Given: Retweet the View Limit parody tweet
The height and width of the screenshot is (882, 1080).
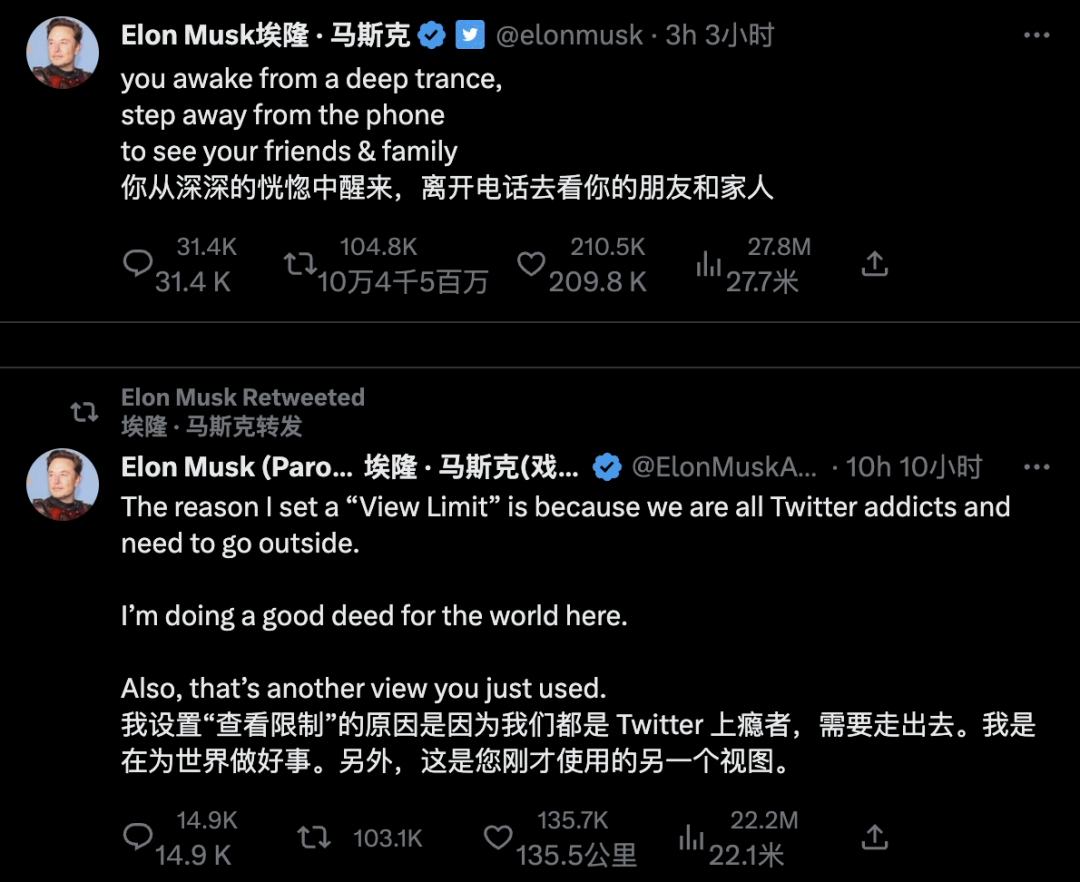Looking at the screenshot, I should [315, 838].
